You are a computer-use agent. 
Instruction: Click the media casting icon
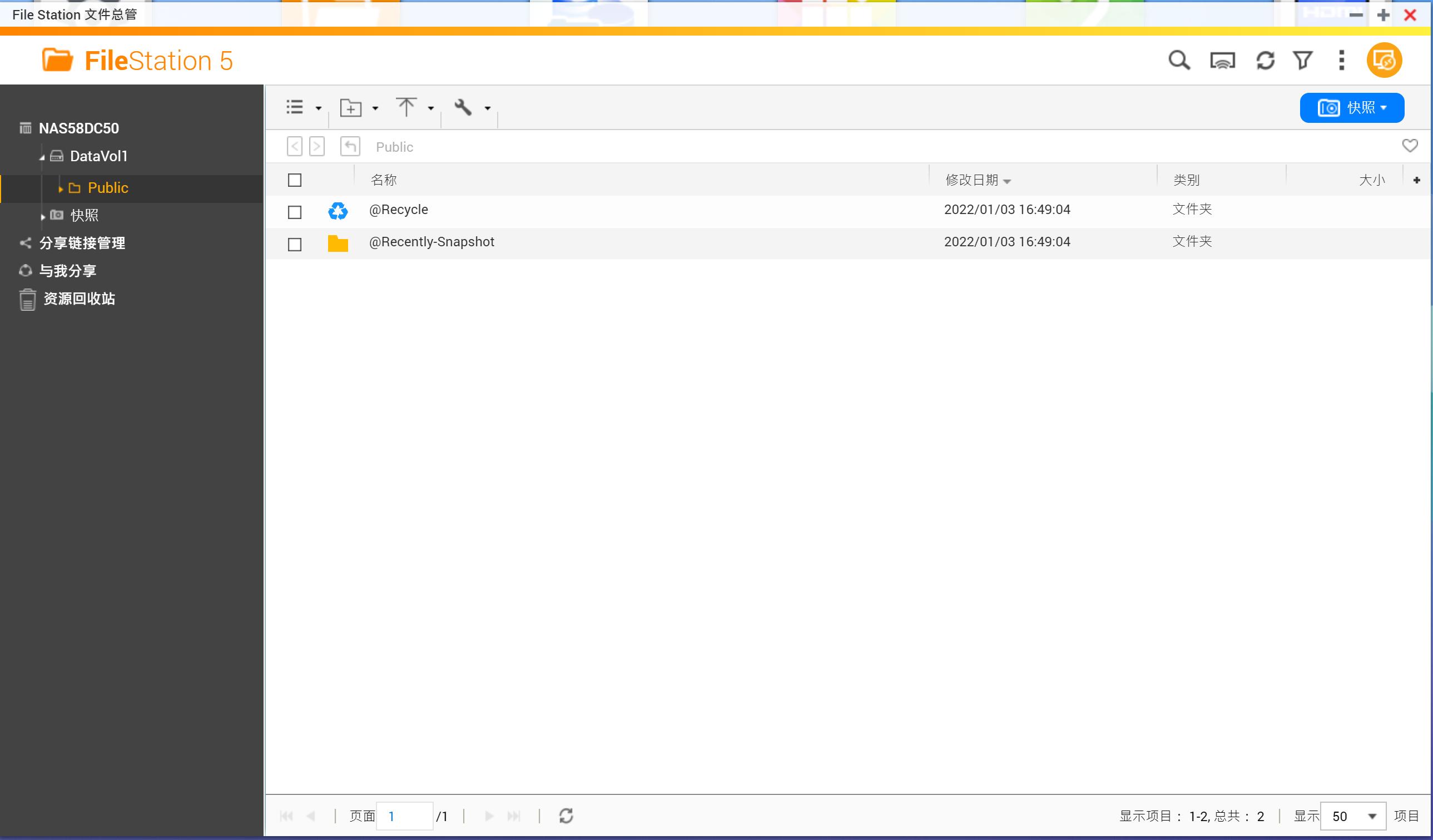click(1223, 59)
